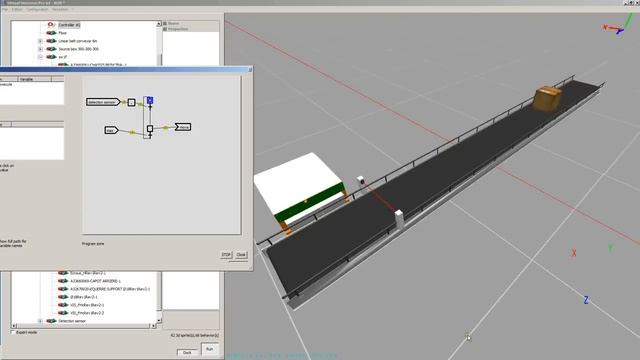Click the Close button in the program dialog
This screenshot has width=640, height=360.
241,254
